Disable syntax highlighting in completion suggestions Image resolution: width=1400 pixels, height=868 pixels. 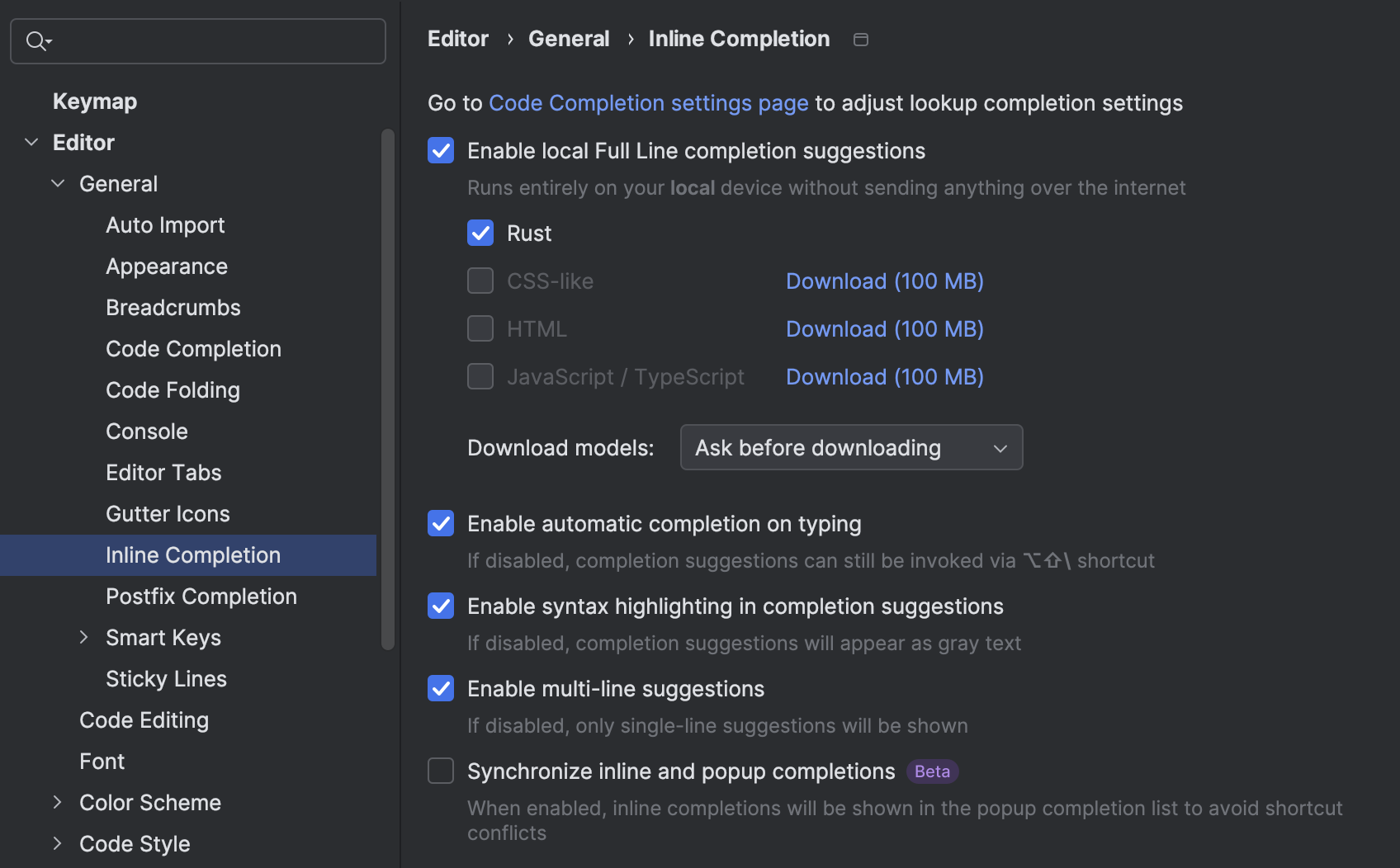pyautogui.click(x=441, y=606)
